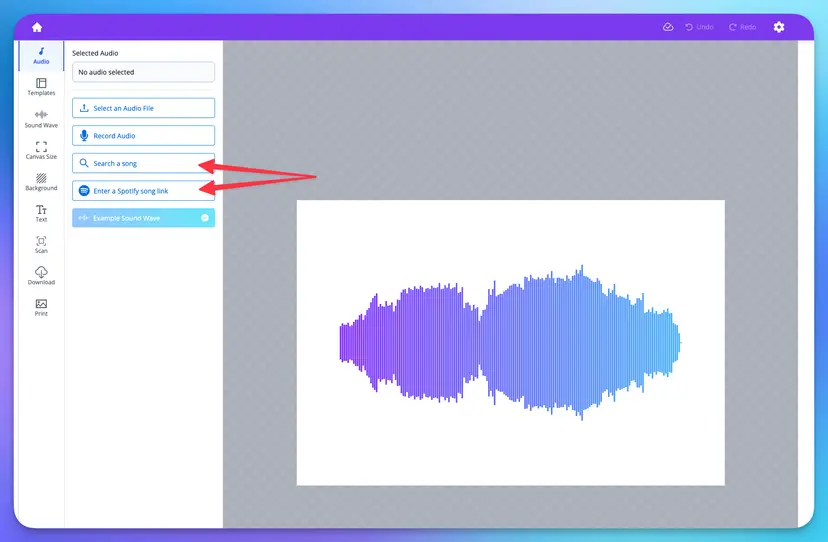Click the Search a song button
The image size is (828, 542).
[x=144, y=163]
